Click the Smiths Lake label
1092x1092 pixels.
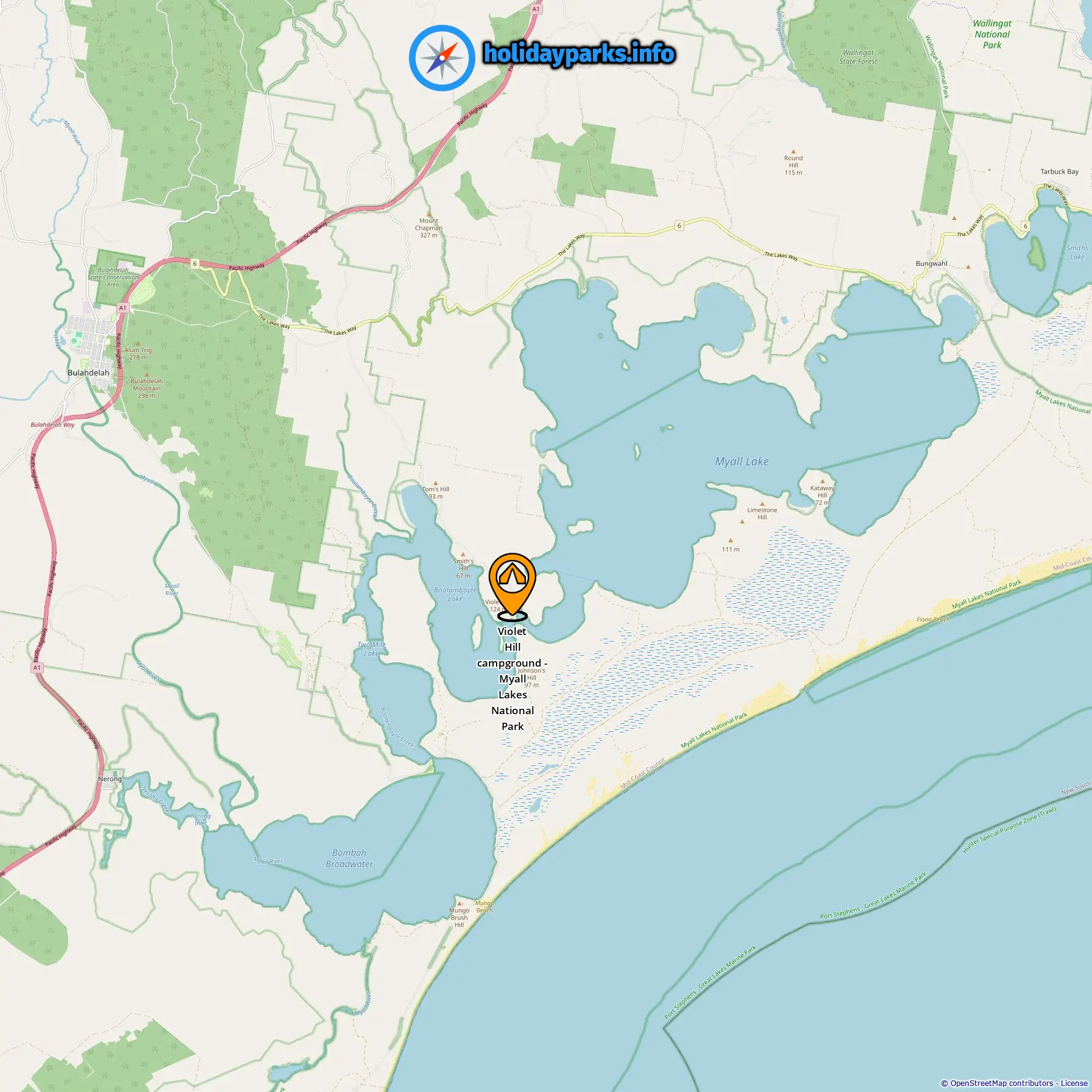click(x=1077, y=252)
